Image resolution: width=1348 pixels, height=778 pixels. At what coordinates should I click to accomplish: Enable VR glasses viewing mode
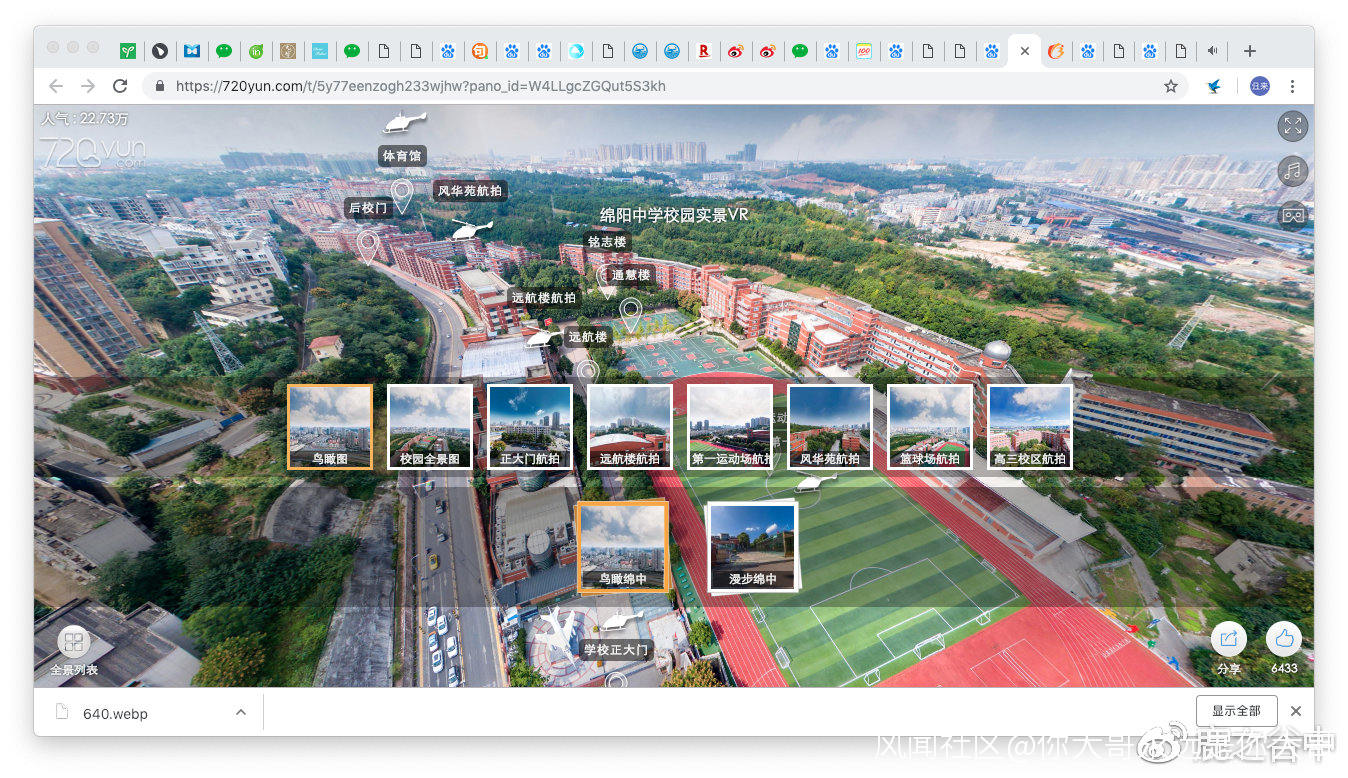click(1292, 214)
